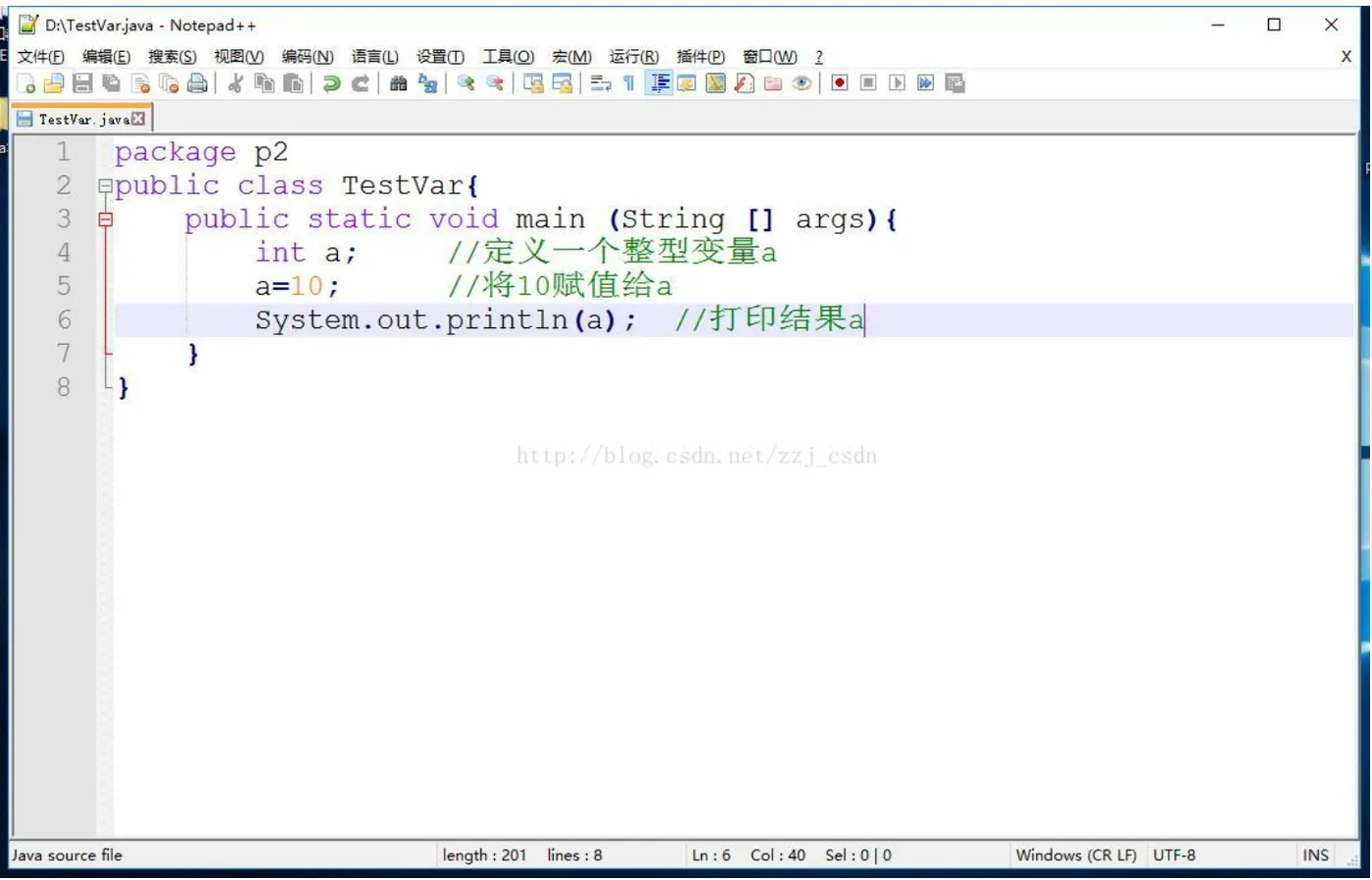Viewport: 1372px width, 880px height.
Task: Open the 插件(P) menu
Action: coord(700,57)
